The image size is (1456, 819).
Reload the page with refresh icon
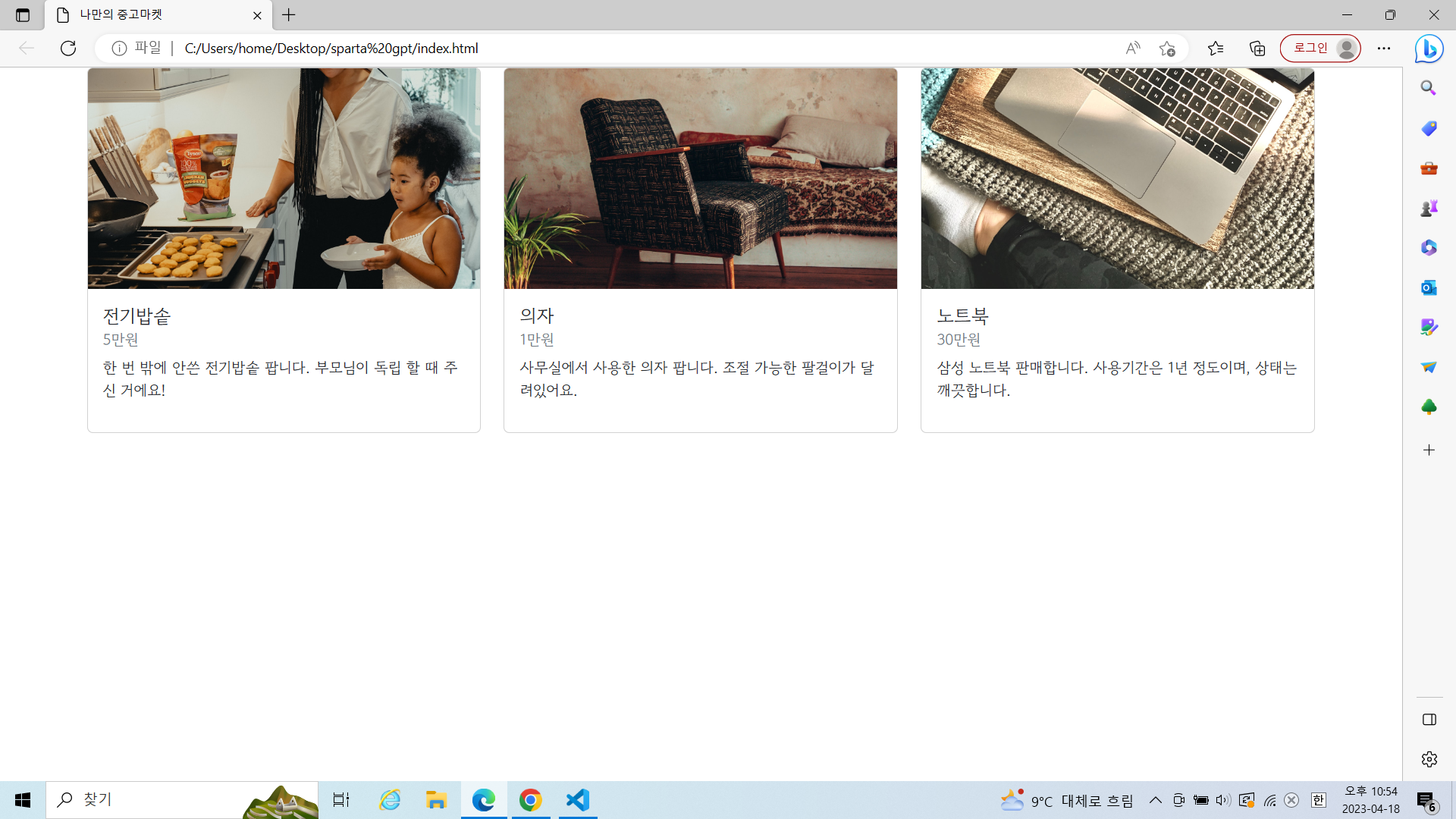(x=68, y=49)
